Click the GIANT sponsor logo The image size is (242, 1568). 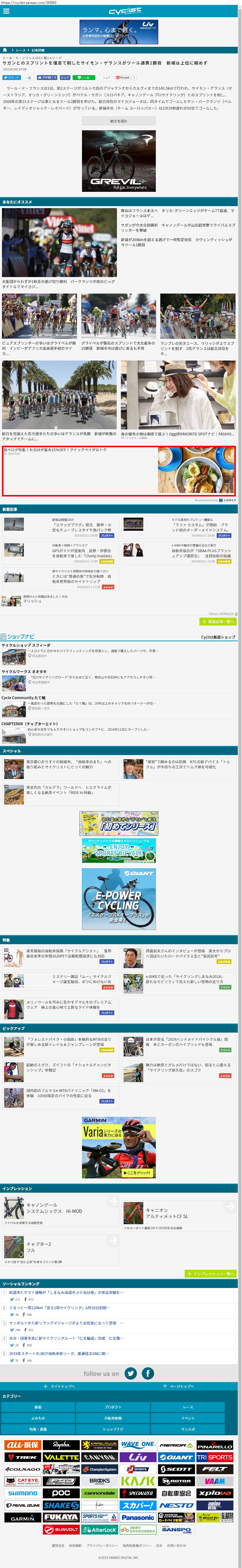(x=176, y=1457)
